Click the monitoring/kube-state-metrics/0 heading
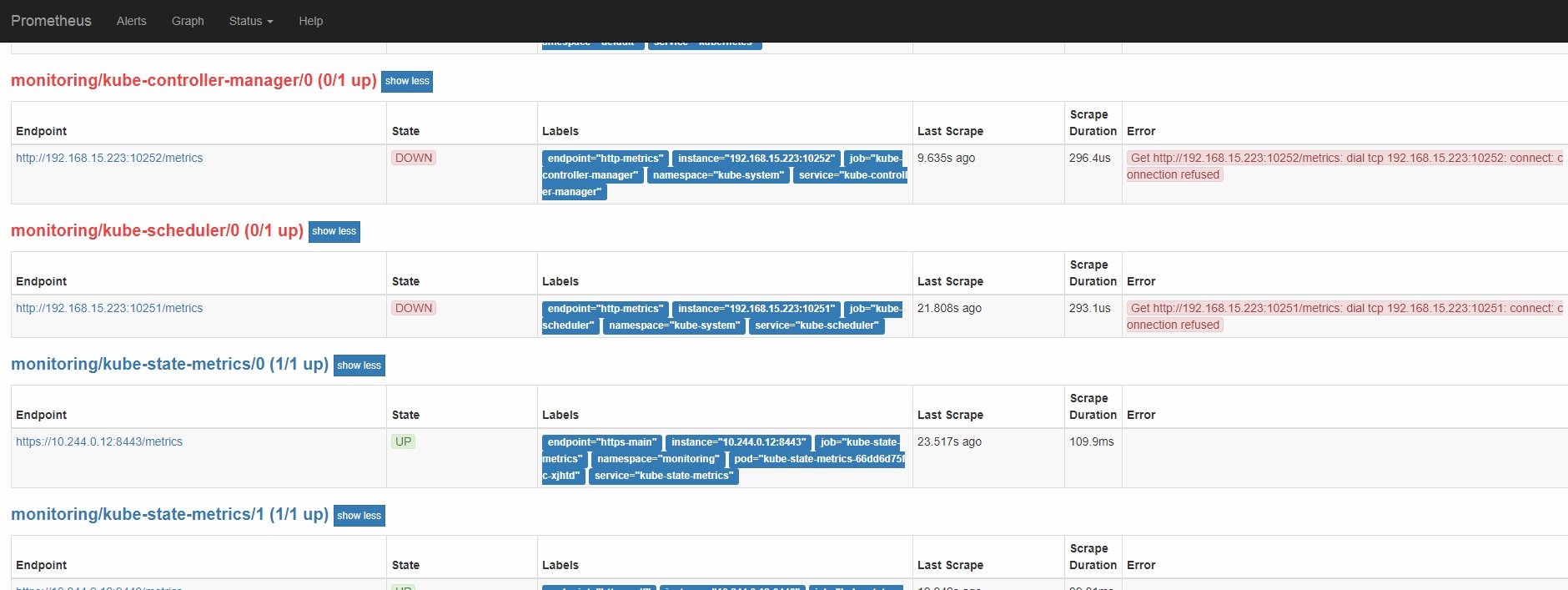1568x590 pixels. coord(169,364)
